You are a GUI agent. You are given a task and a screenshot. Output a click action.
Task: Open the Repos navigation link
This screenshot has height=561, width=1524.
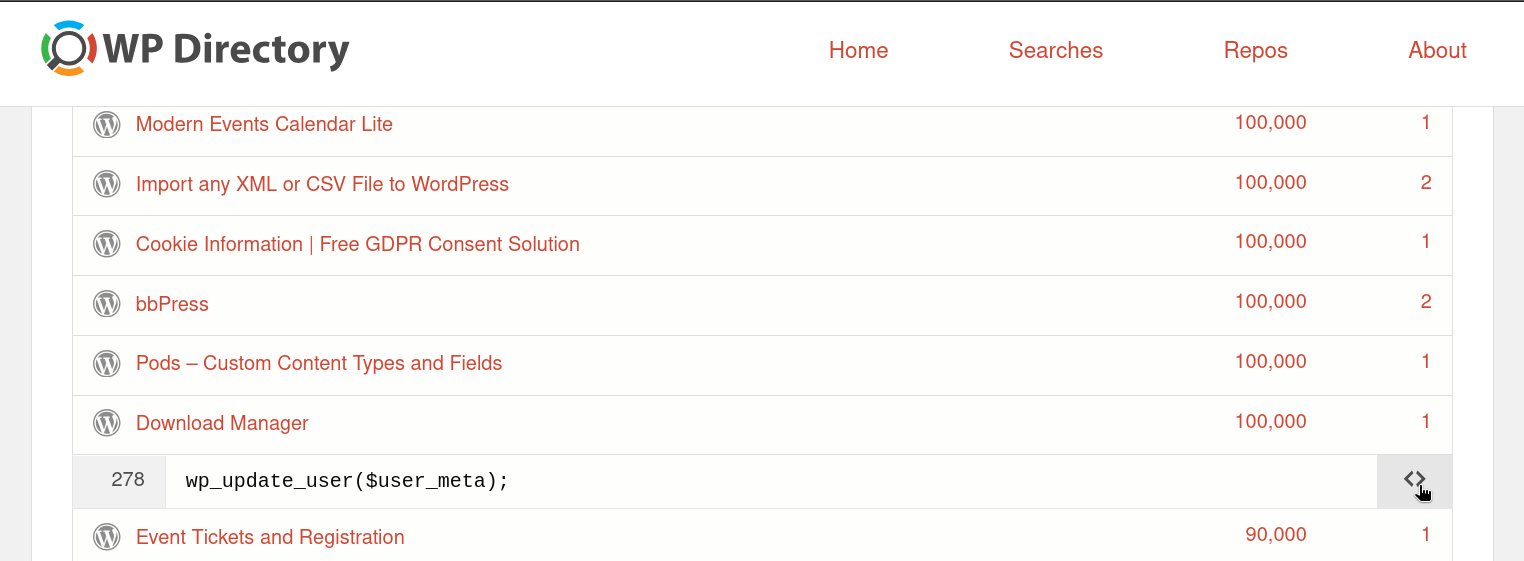[1255, 50]
